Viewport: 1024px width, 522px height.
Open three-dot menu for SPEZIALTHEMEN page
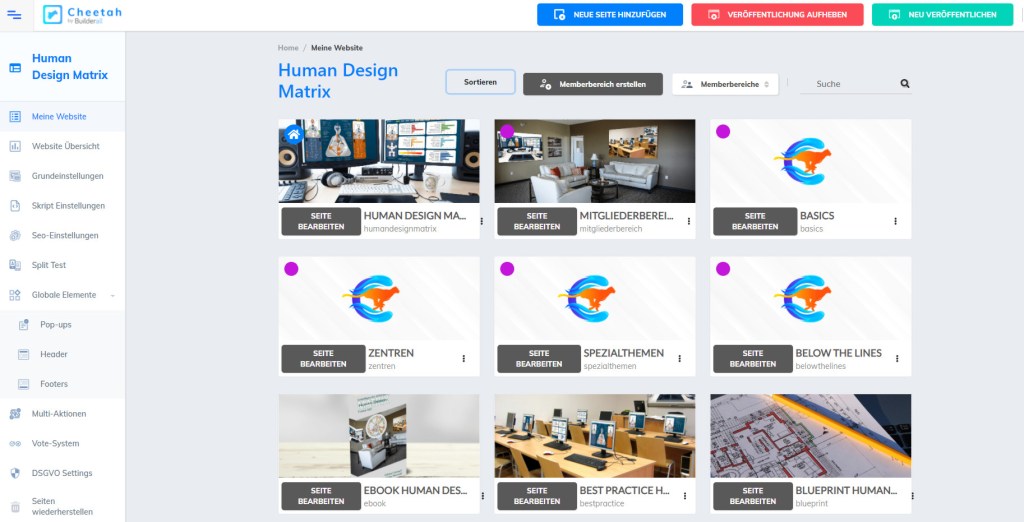680,359
